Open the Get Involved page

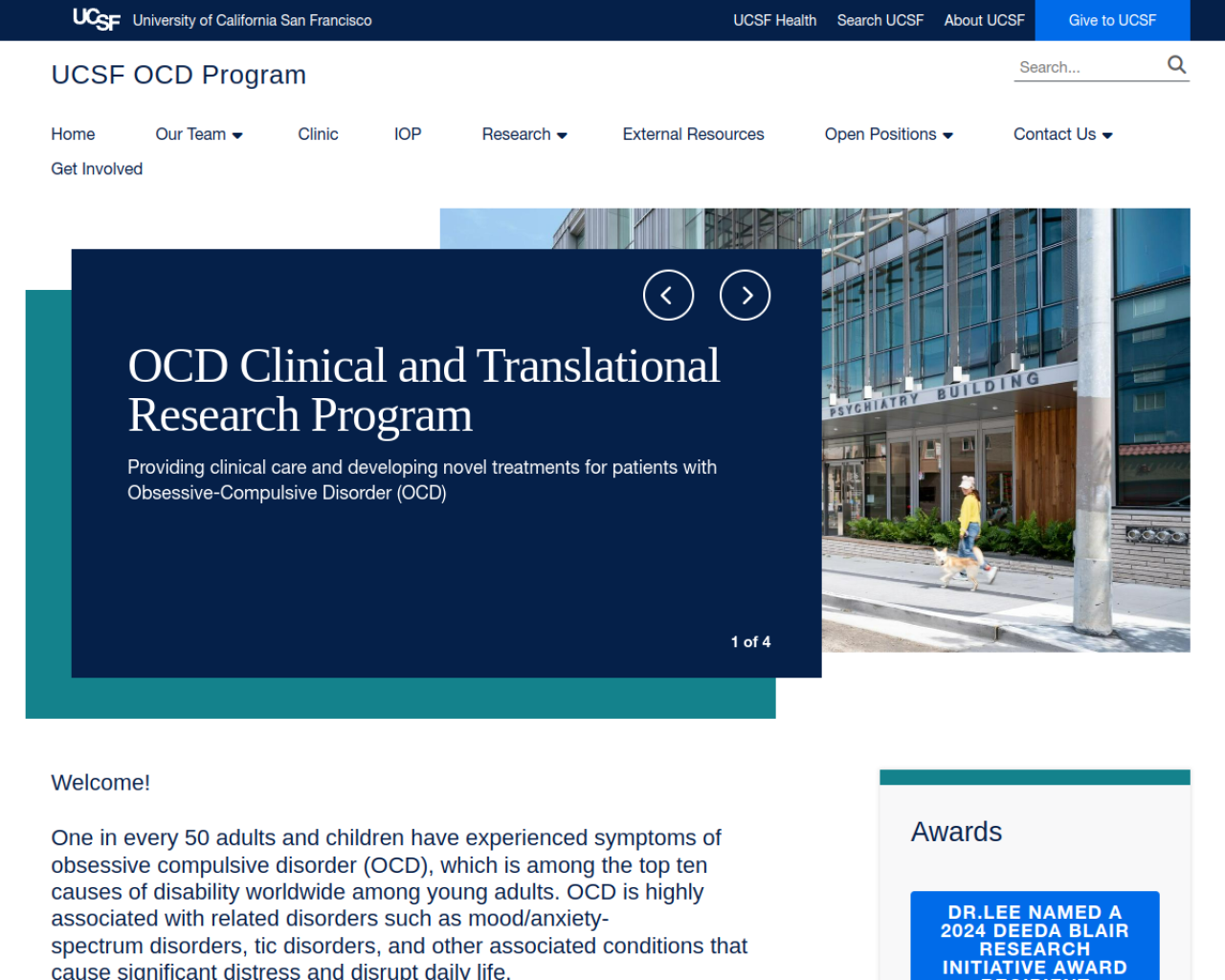click(x=97, y=168)
